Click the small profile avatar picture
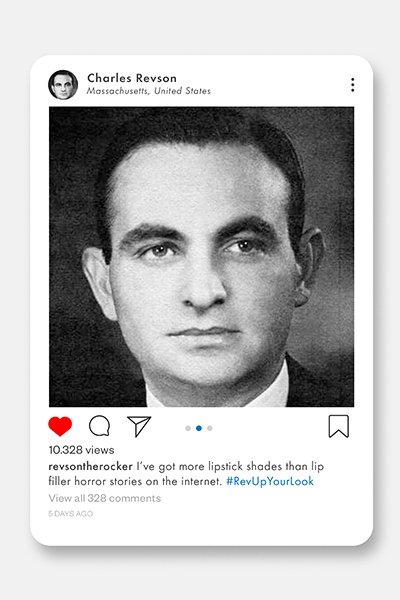 pos(63,85)
